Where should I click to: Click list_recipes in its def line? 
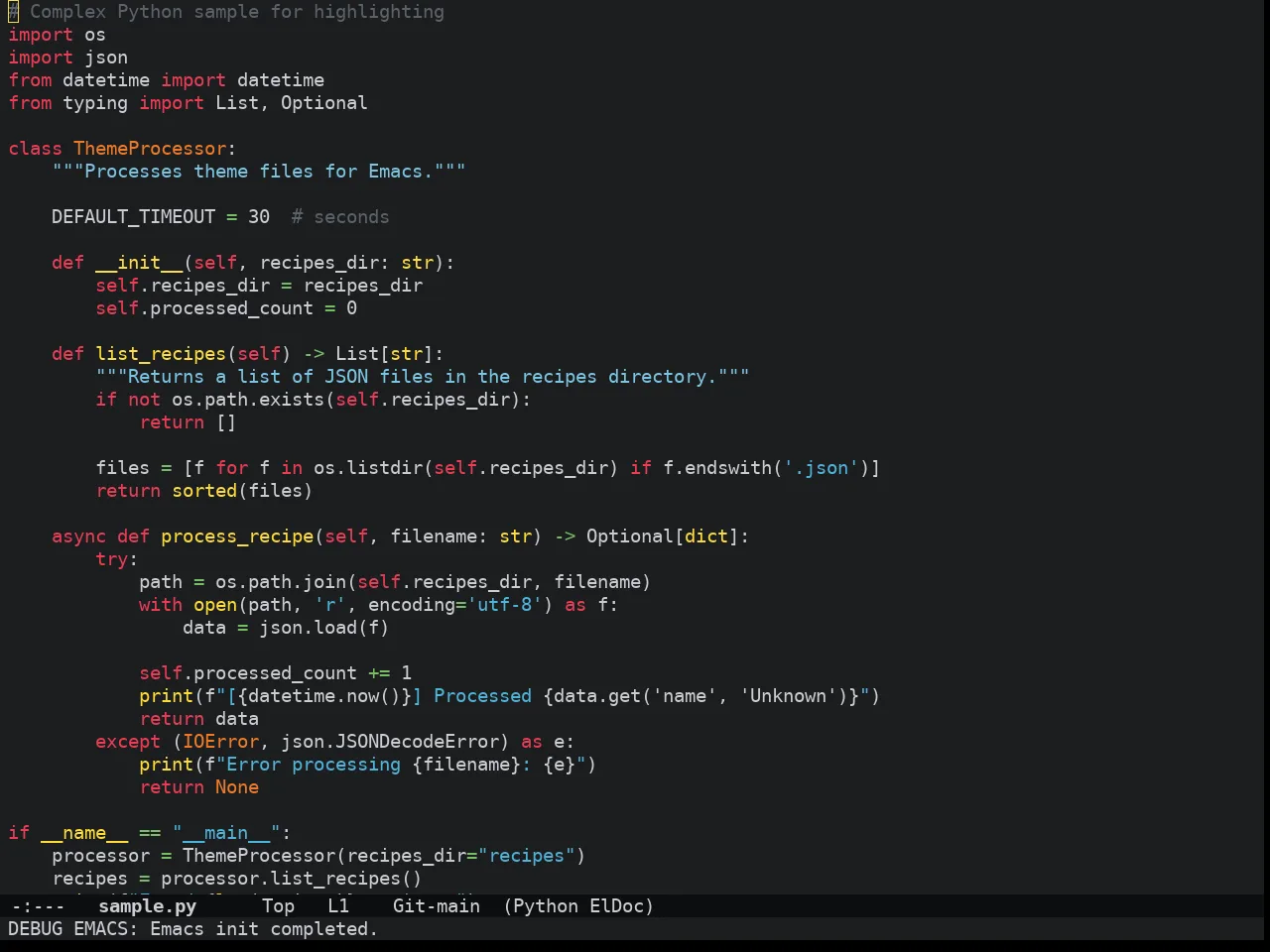point(161,354)
